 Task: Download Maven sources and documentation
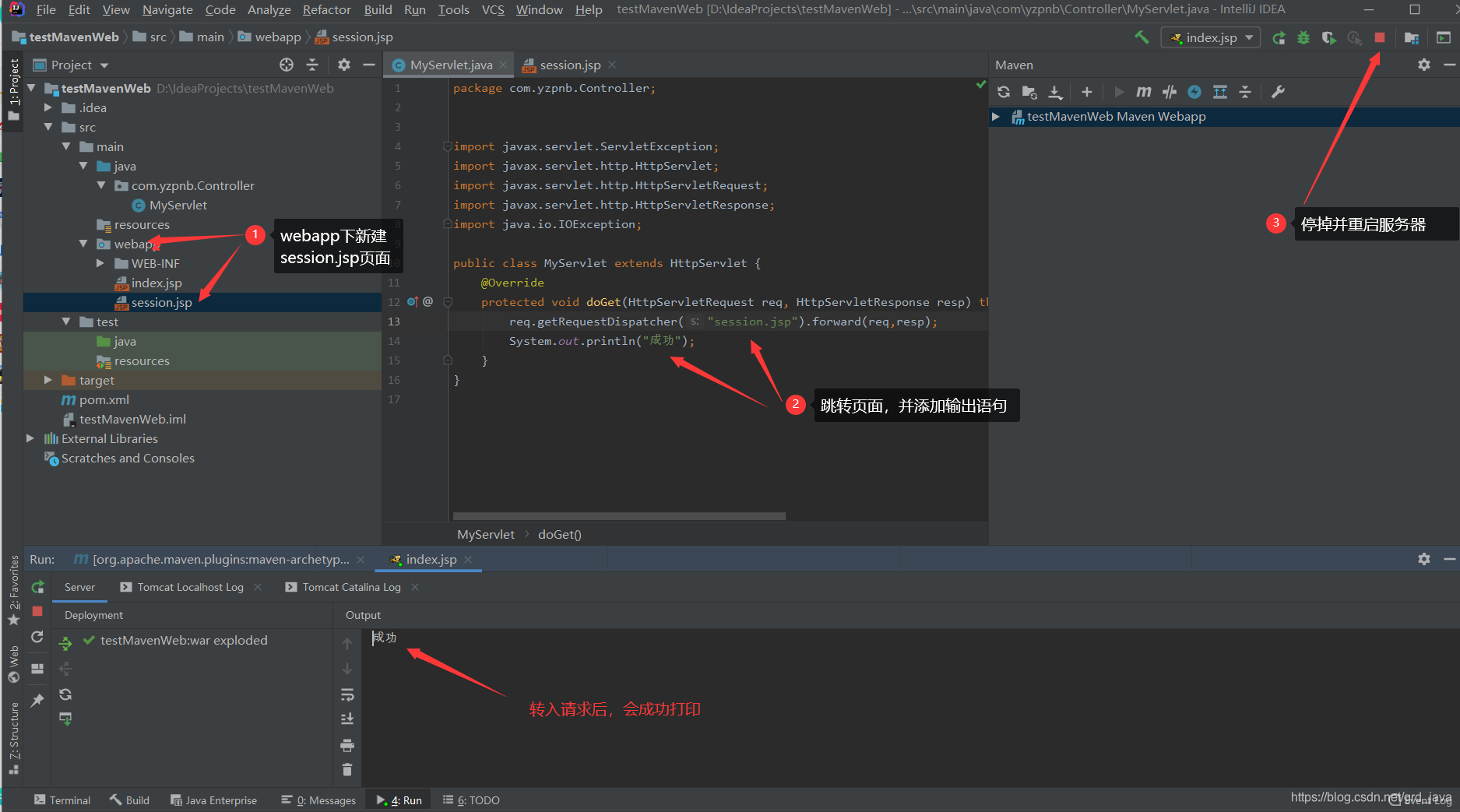pos(1055,92)
